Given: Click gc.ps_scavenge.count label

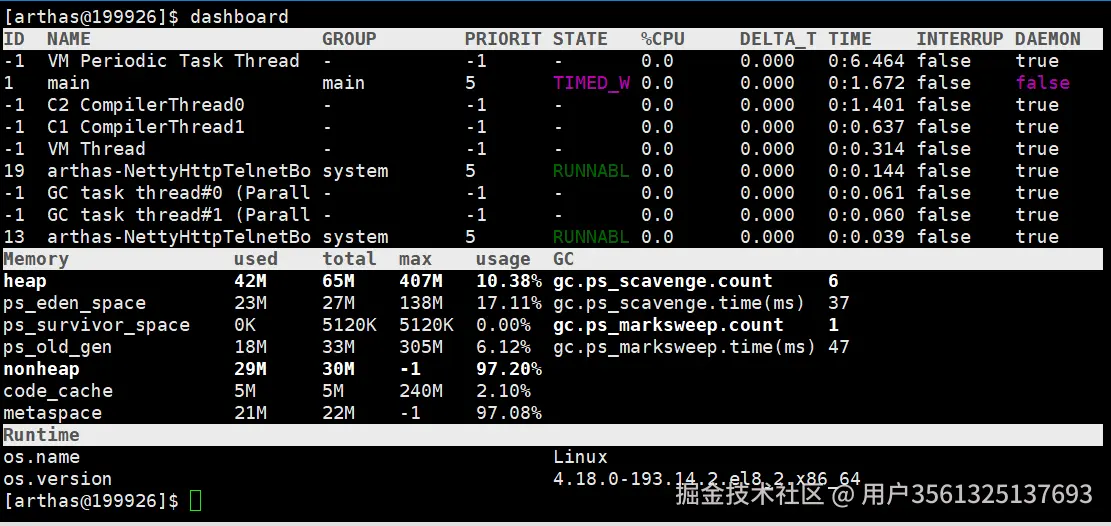Looking at the screenshot, I should pyautogui.click(x=662, y=281).
